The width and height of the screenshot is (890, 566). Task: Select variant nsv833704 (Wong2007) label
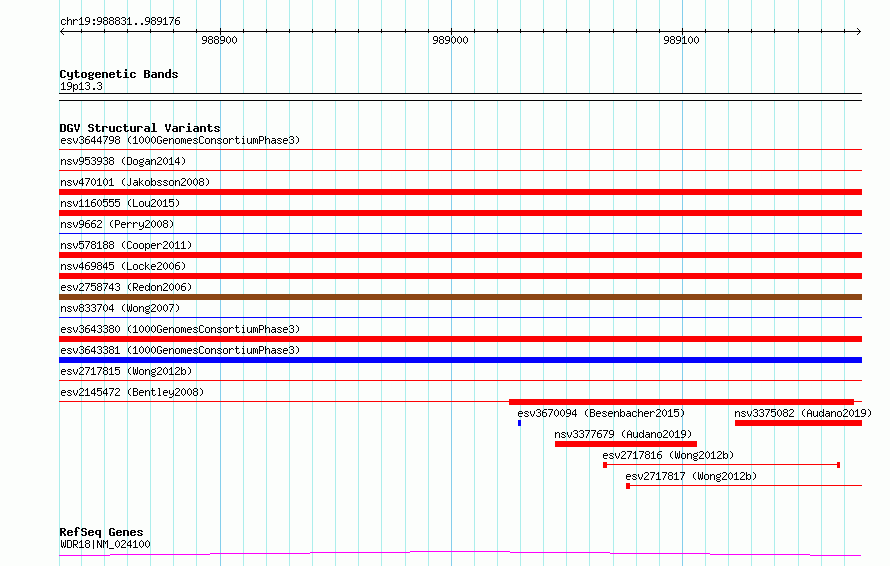(x=120, y=308)
